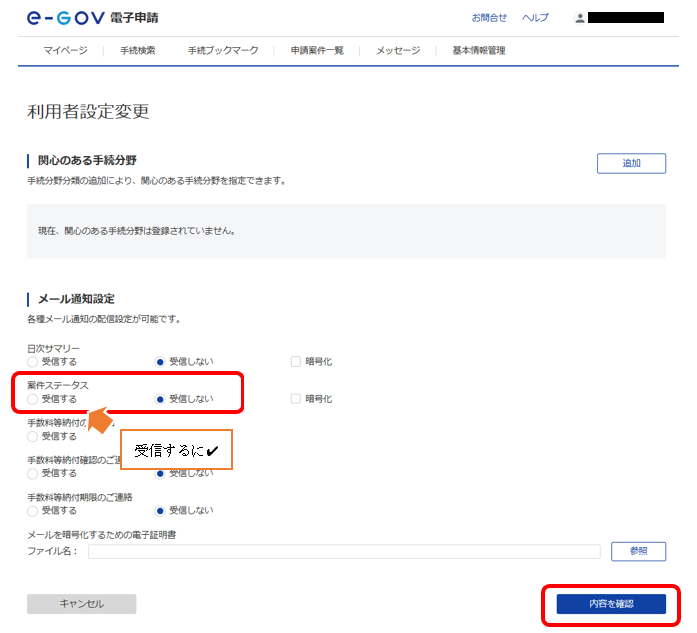Open メッセージ navigation item

click(398, 50)
